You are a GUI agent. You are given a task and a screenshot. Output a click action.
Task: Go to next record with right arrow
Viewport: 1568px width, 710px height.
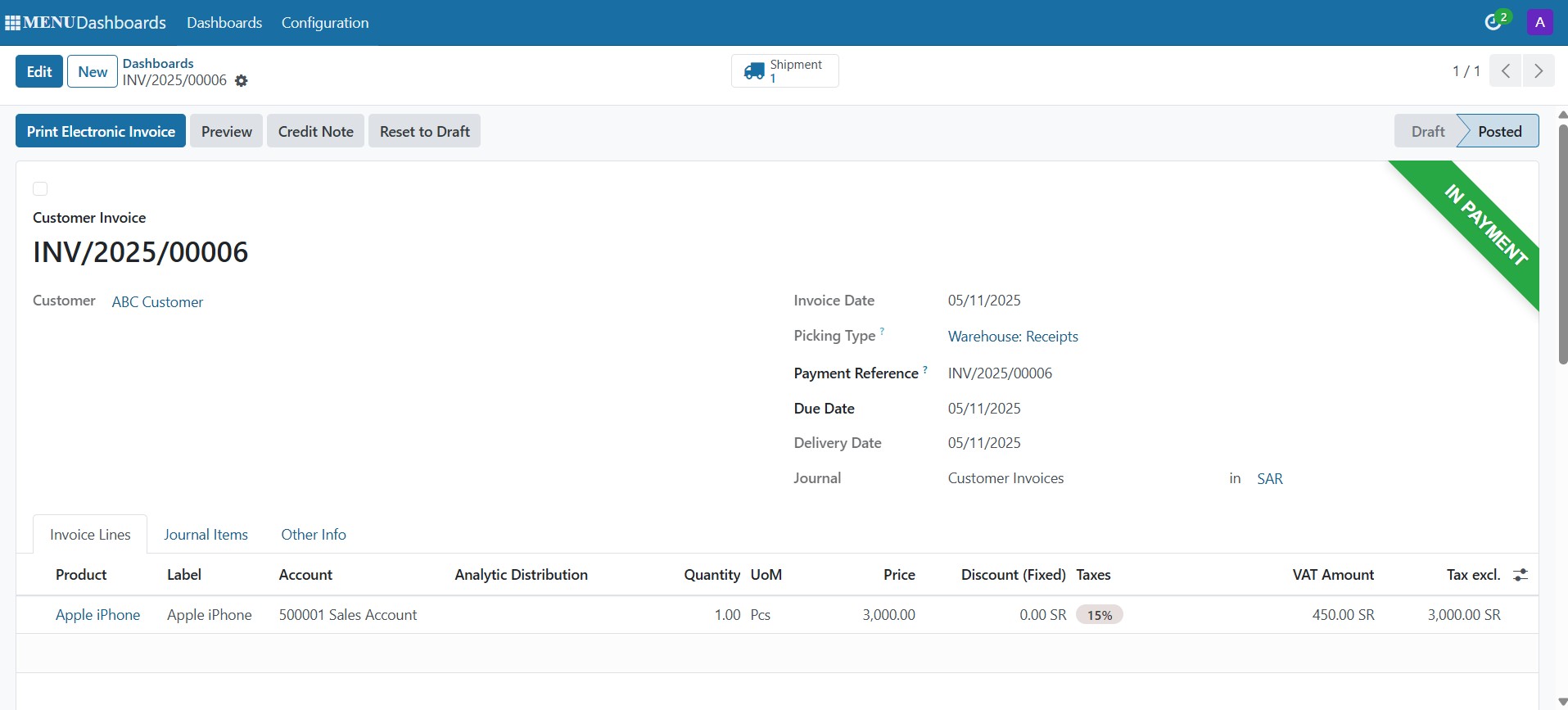point(1539,71)
